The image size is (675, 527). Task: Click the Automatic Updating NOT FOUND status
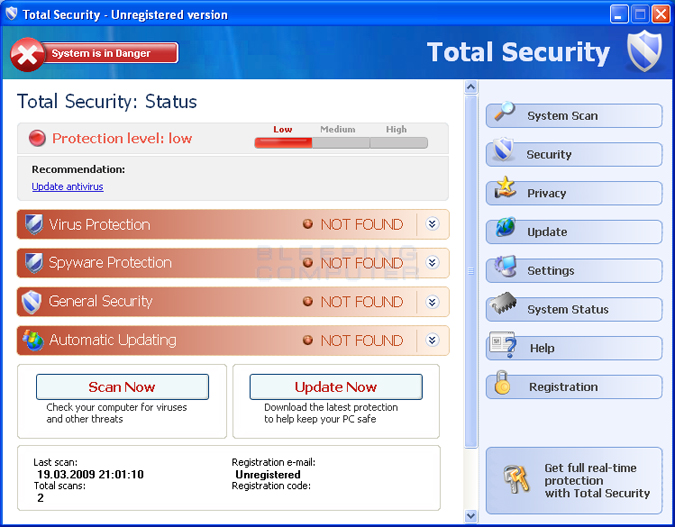pos(362,341)
